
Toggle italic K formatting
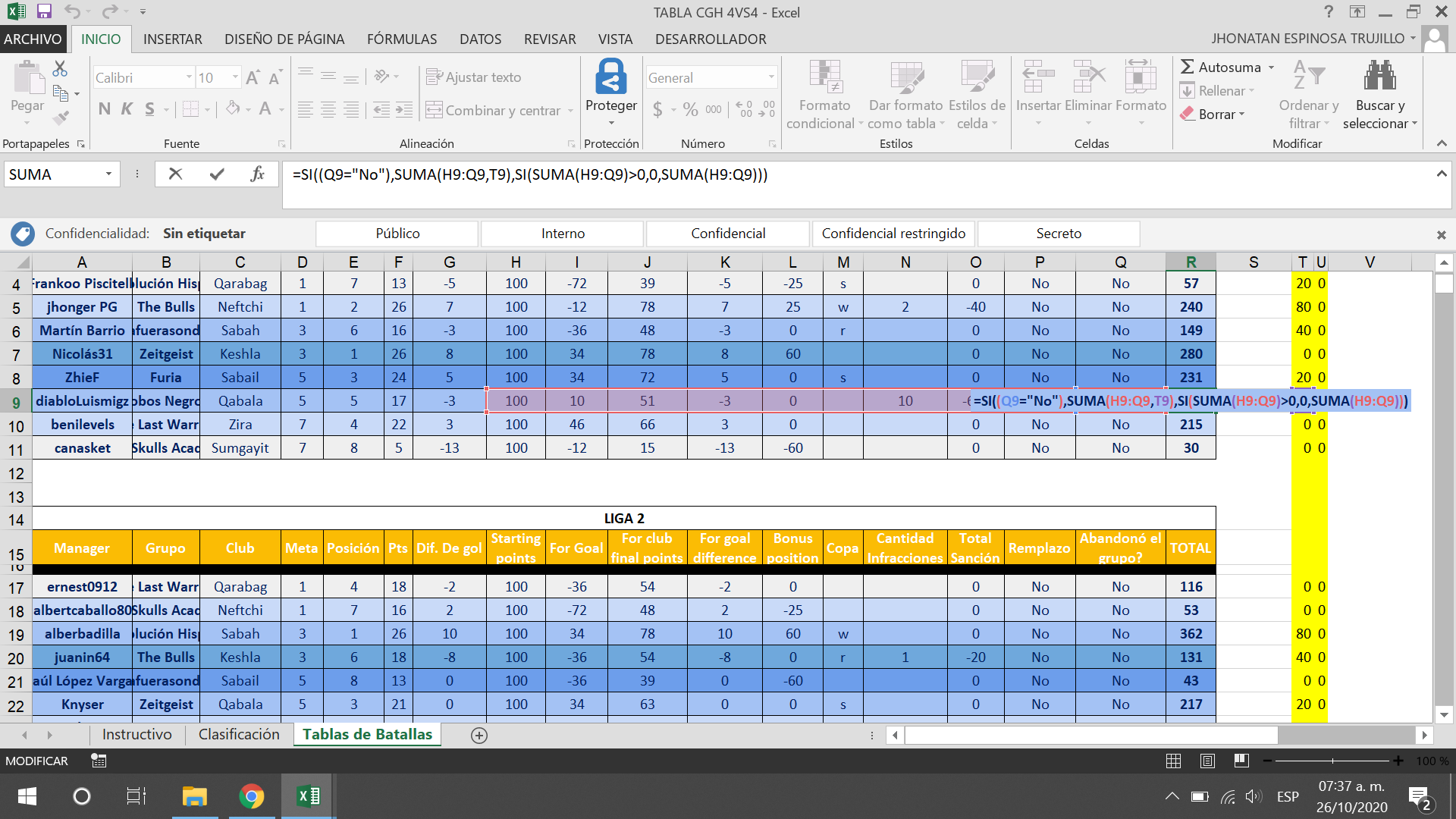(127, 109)
